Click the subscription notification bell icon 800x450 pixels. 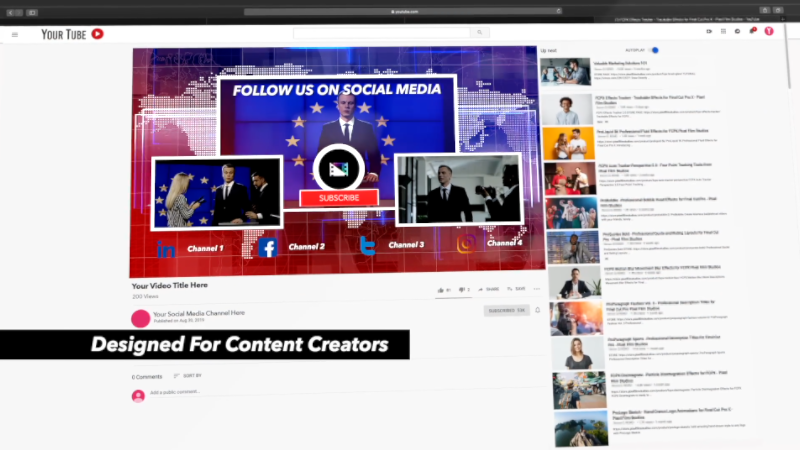(x=537, y=310)
